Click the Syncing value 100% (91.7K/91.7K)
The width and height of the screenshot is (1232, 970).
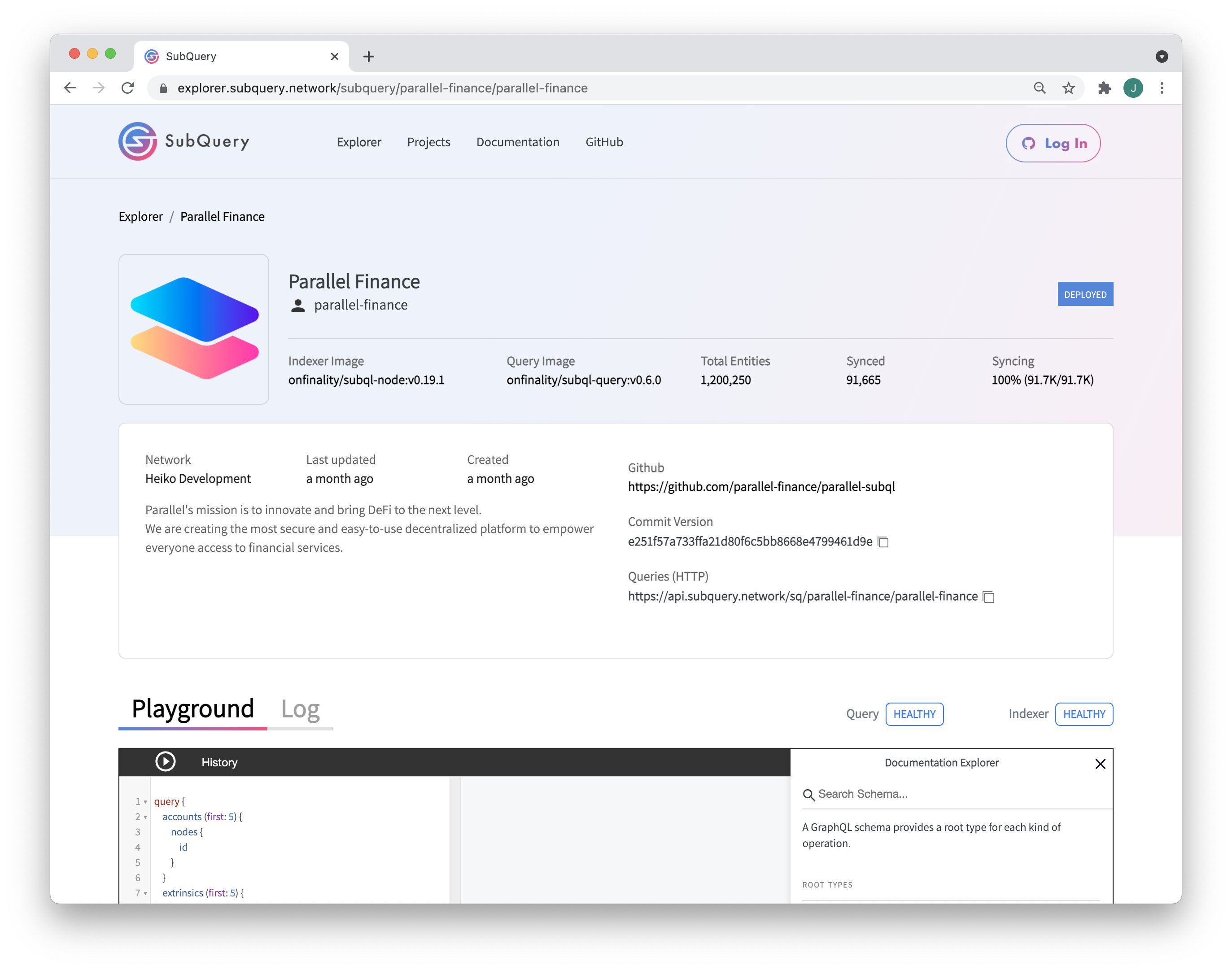pyautogui.click(x=1042, y=380)
